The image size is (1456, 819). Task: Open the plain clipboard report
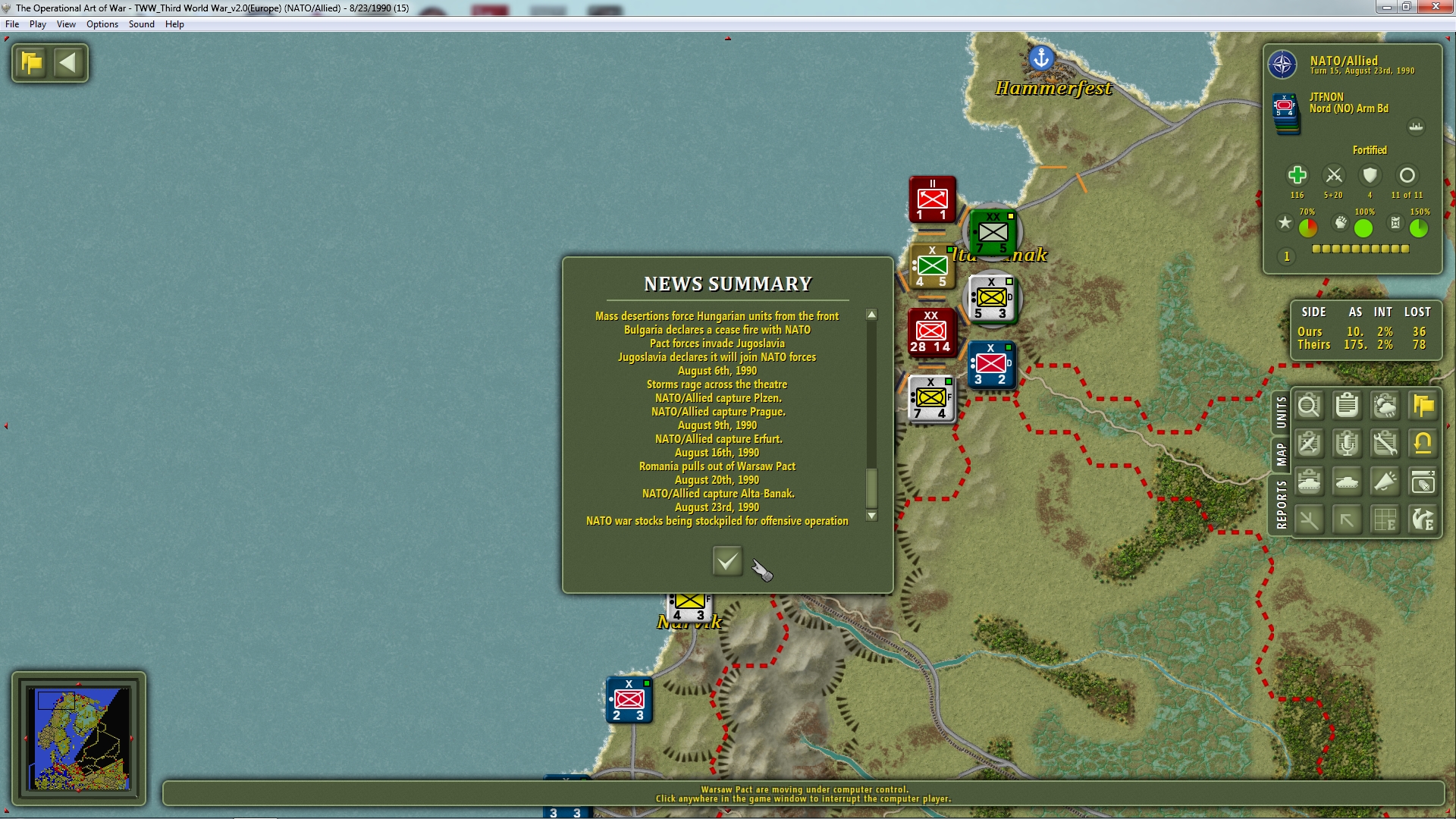click(x=1347, y=406)
